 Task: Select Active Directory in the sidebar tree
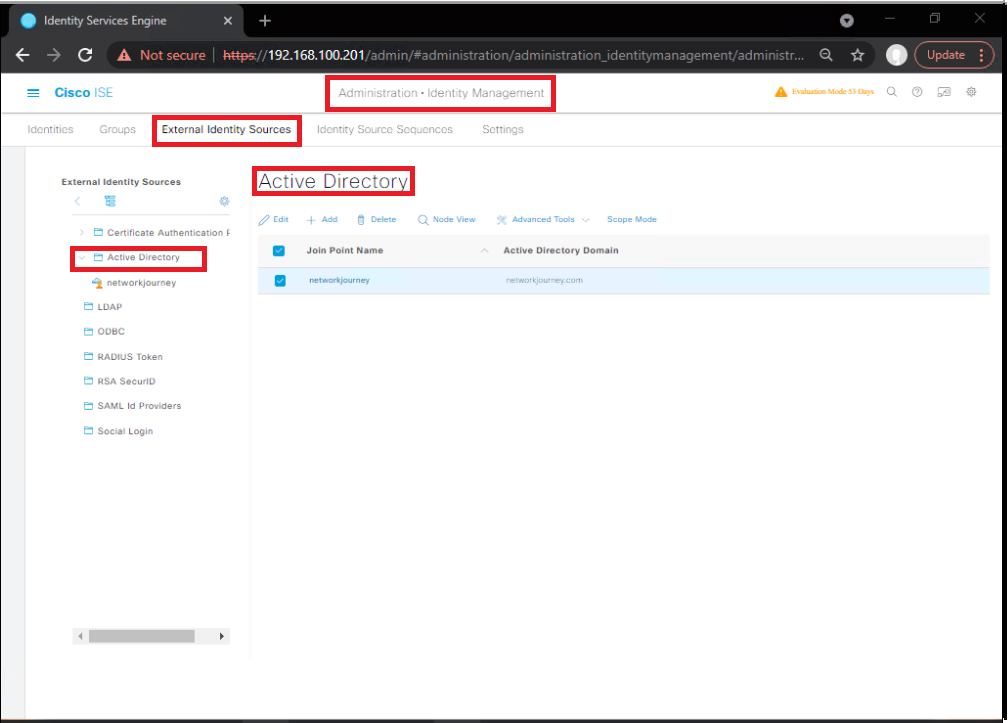click(x=143, y=258)
